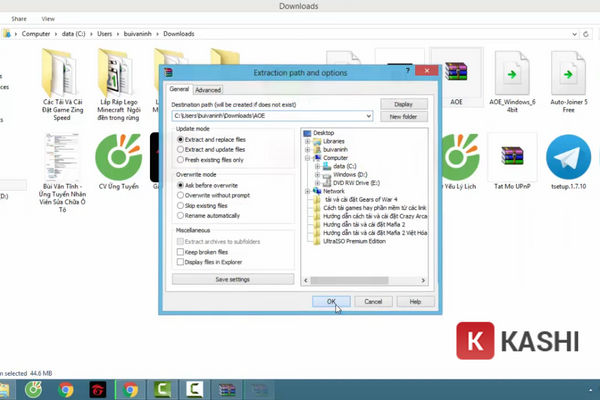This screenshot has height=400, width=600.
Task: Open the AOE RAR archive file
Action: click(x=456, y=77)
